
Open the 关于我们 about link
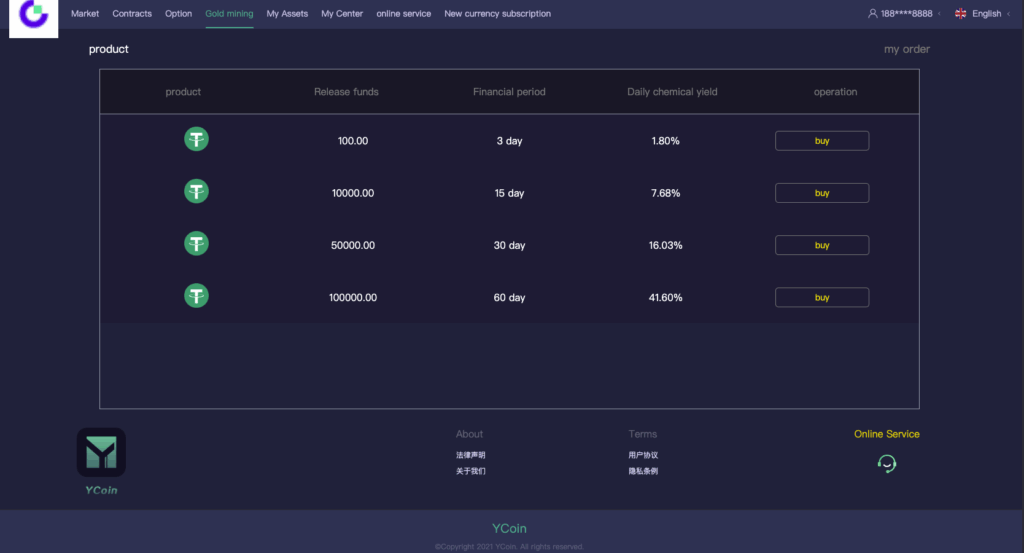coord(471,471)
